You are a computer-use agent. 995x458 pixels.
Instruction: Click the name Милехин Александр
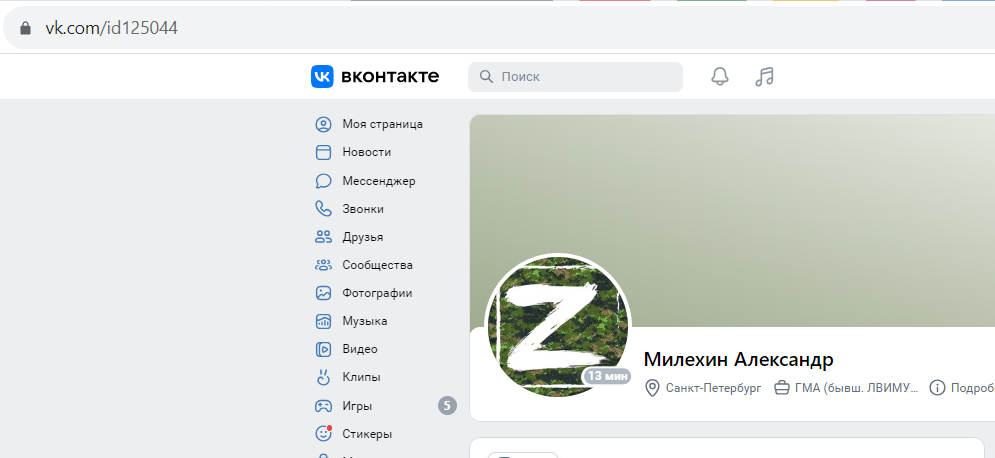pyautogui.click(x=738, y=360)
